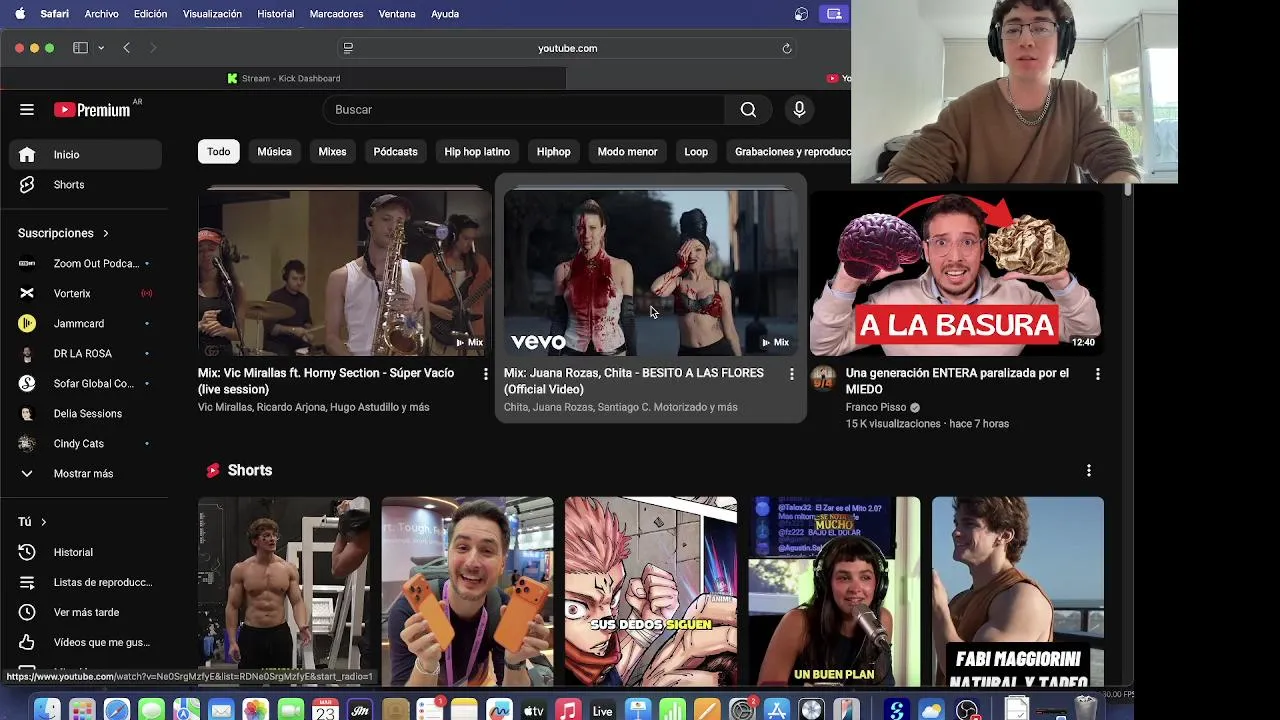This screenshot has width=1280, height=720.
Task: Open Vorterix subscription channel
Action: [x=85, y=293]
